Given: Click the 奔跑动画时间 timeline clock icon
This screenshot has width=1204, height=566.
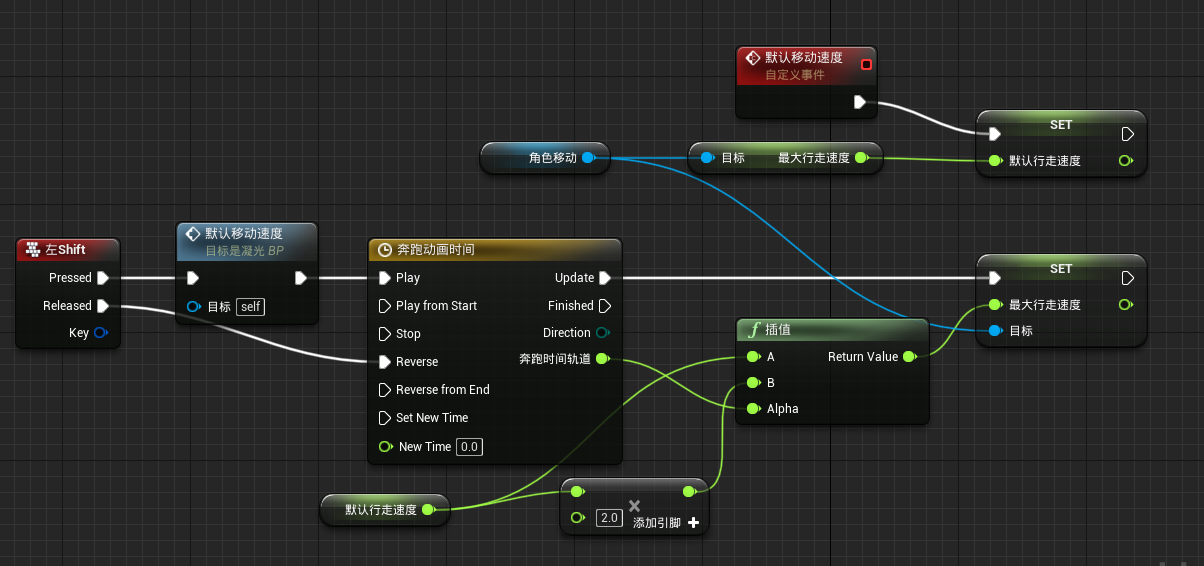Looking at the screenshot, I should click(x=385, y=250).
